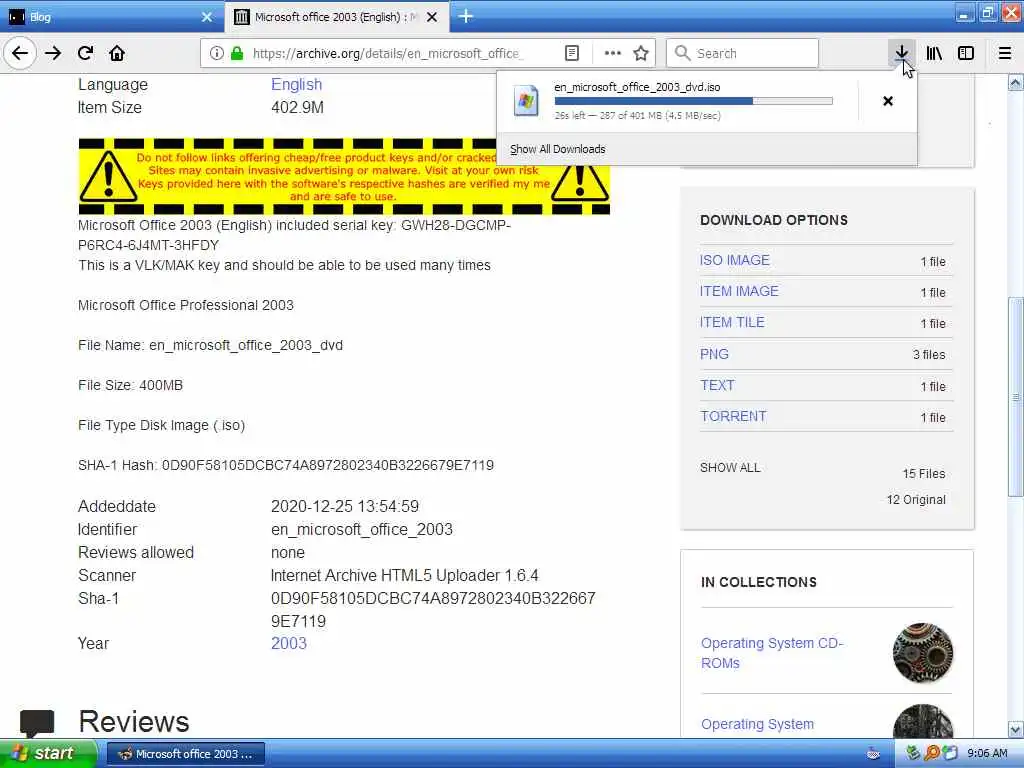Switch to the Blog tab
The image size is (1024, 768).
pyautogui.click(x=112, y=18)
